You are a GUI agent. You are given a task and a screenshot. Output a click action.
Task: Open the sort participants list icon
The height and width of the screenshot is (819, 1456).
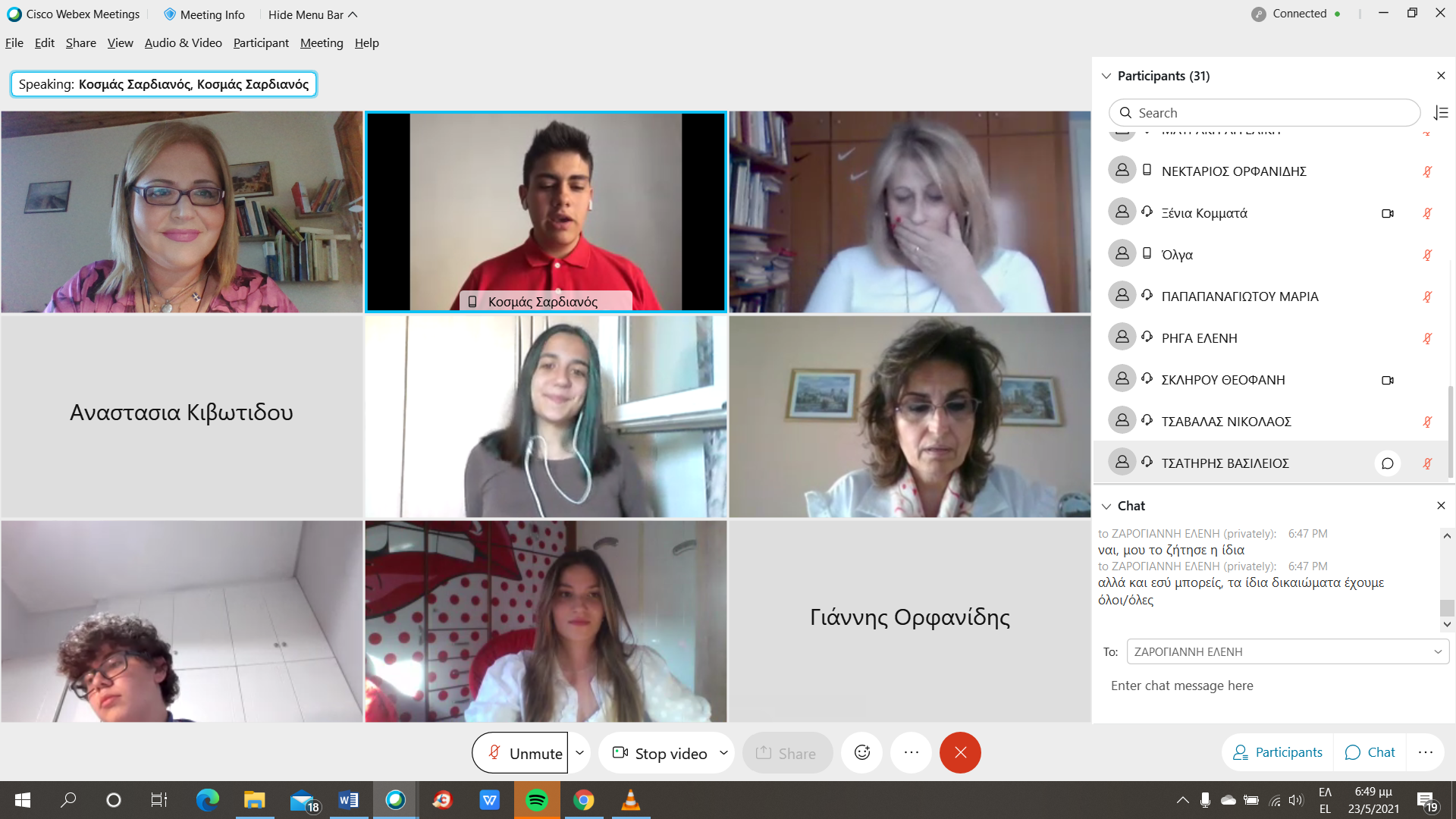point(1441,113)
